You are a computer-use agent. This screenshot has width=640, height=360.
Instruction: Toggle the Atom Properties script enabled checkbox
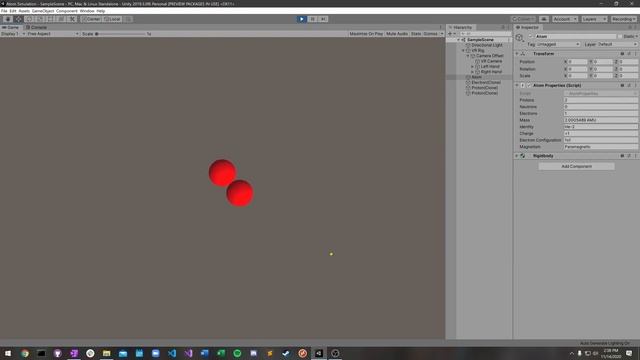pyautogui.click(x=529, y=85)
